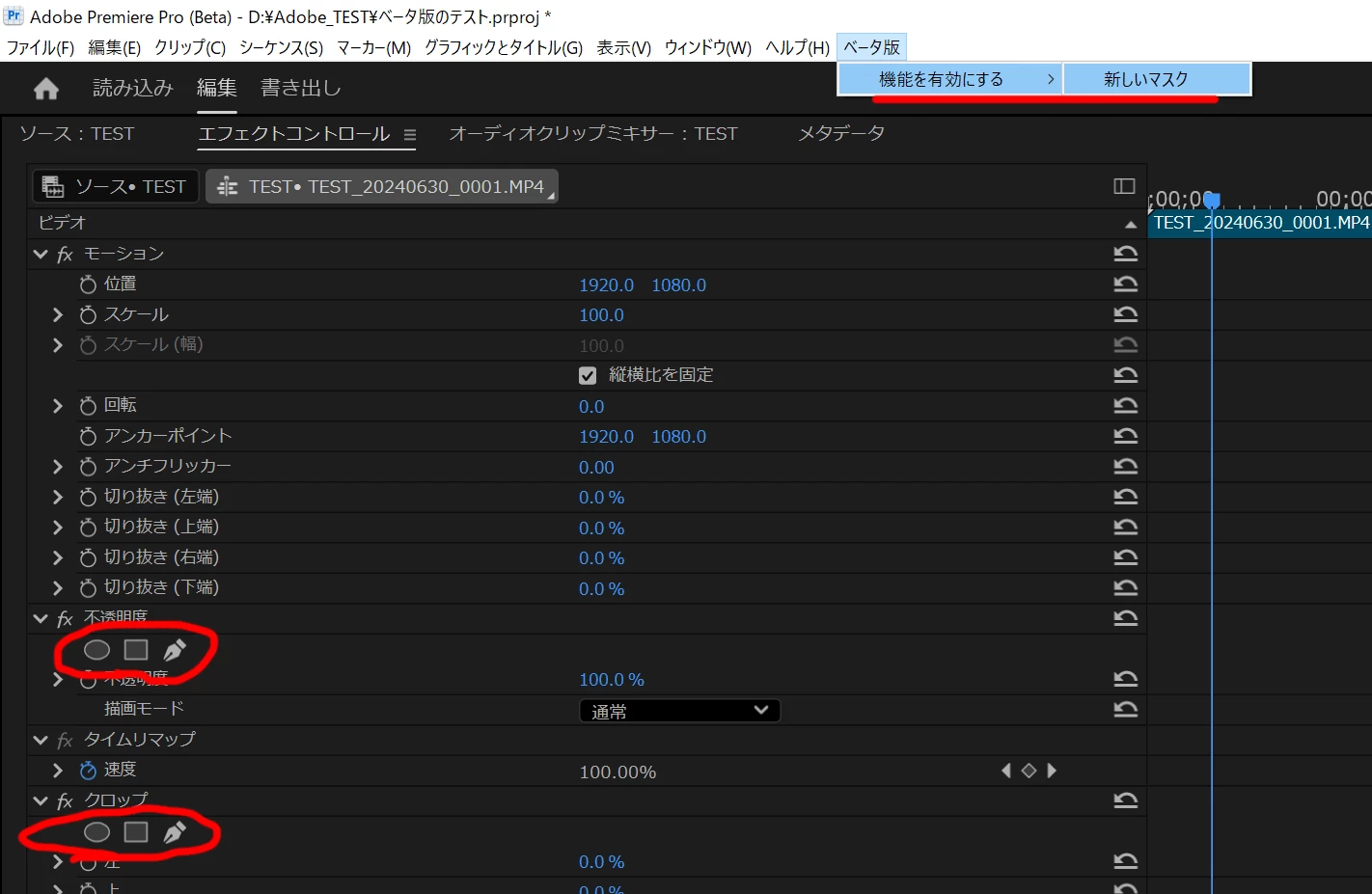Image resolution: width=1372 pixels, height=894 pixels.
Task: Collapse ビデオ section arrow
Action: tap(1131, 224)
